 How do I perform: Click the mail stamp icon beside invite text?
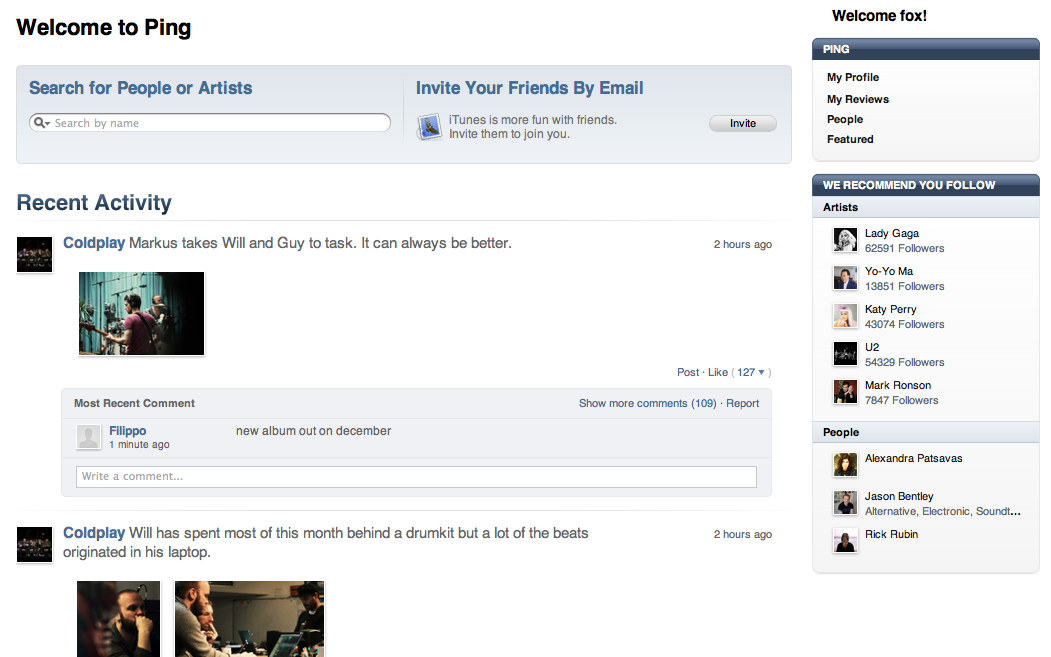pos(429,127)
